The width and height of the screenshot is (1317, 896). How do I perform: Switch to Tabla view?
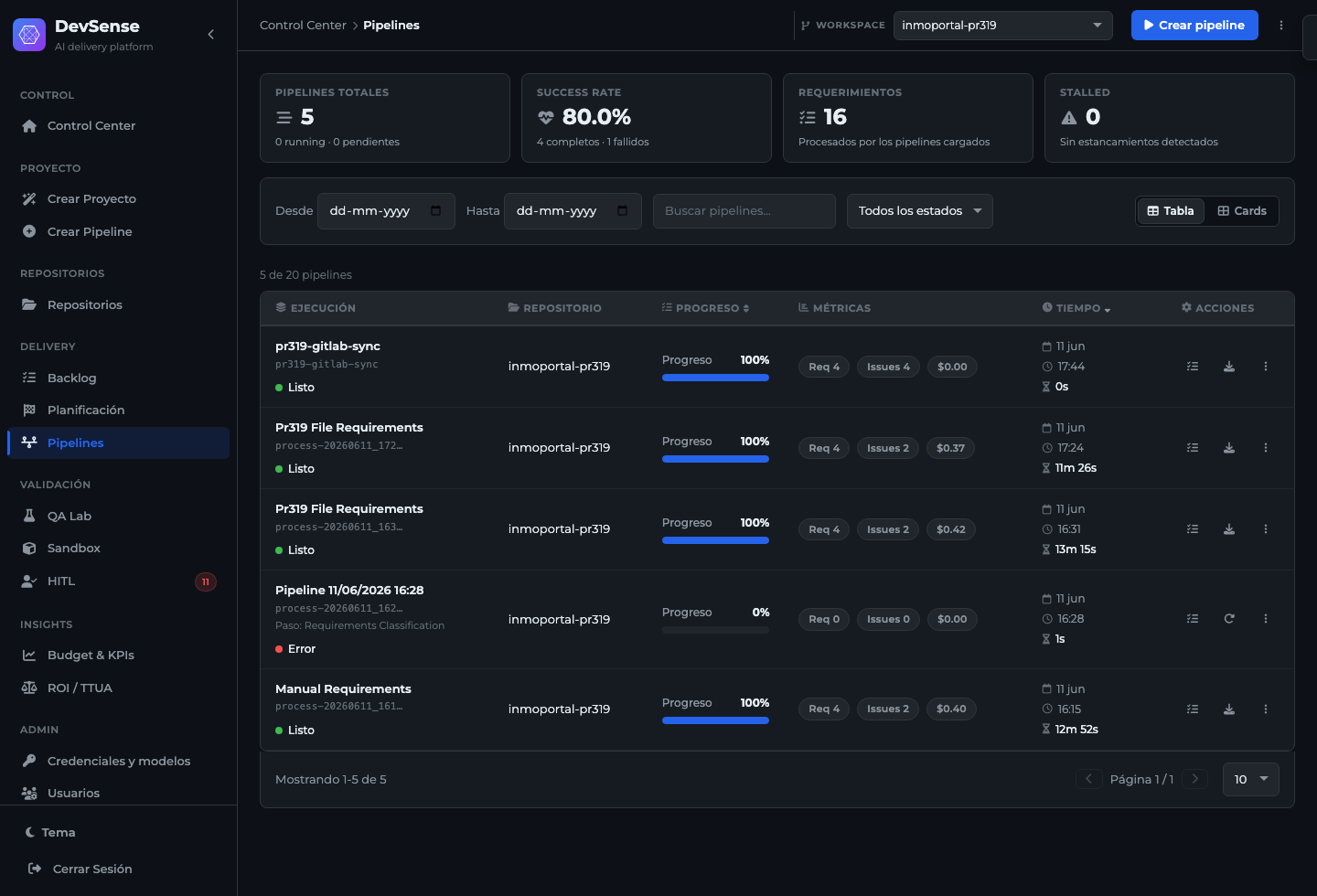point(1171,211)
